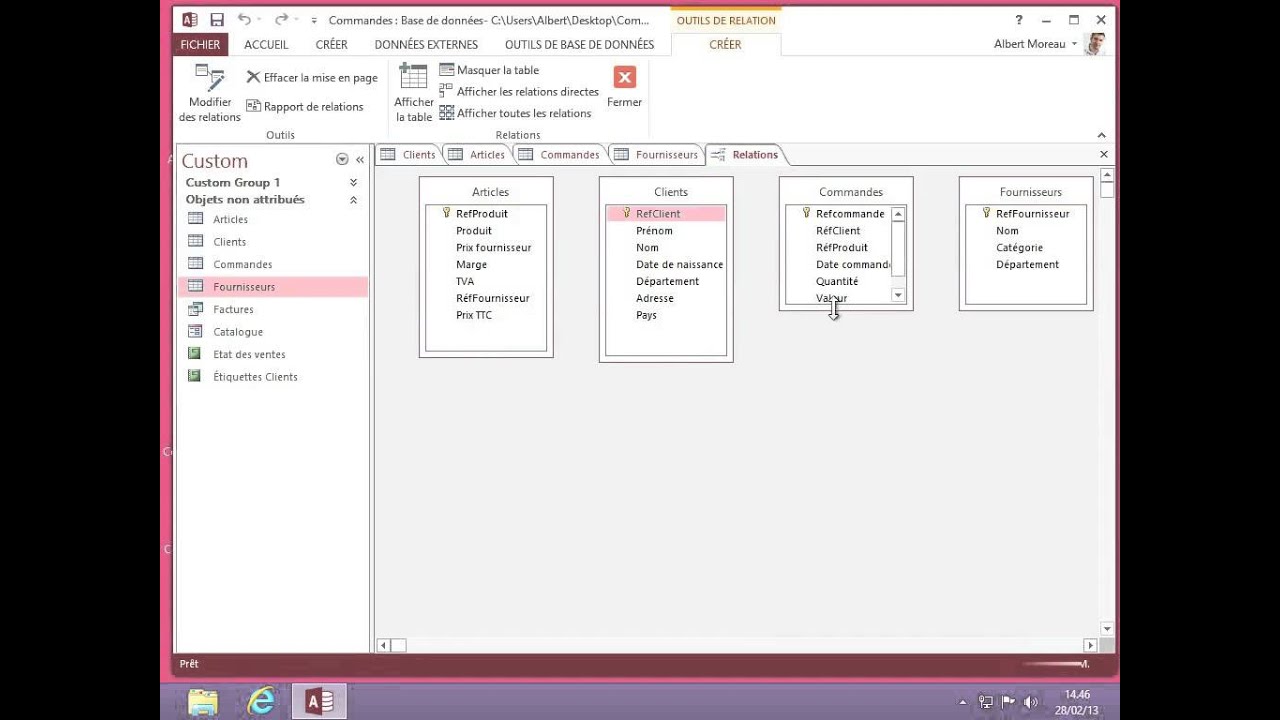Open the OUTILS DE BASE DE DONNÉES tab
The width and height of the screenshot is (1280, 720).
[579, 44]
